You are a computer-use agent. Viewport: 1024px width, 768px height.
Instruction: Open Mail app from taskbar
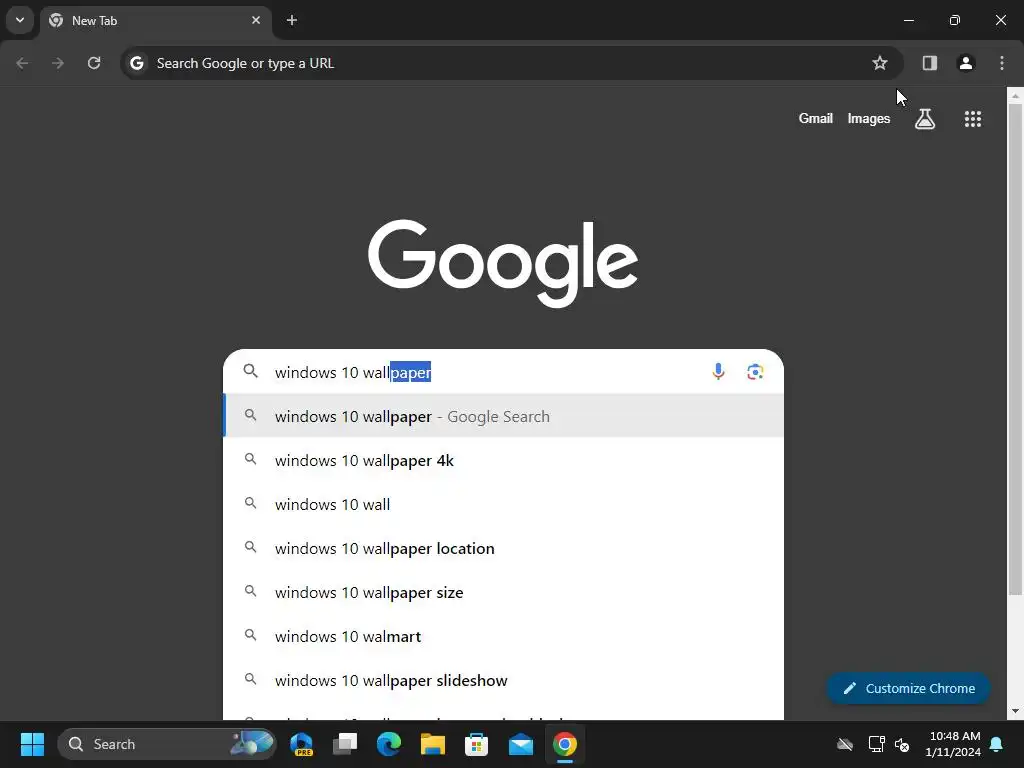pyautogui.click(x=520, y=744)
